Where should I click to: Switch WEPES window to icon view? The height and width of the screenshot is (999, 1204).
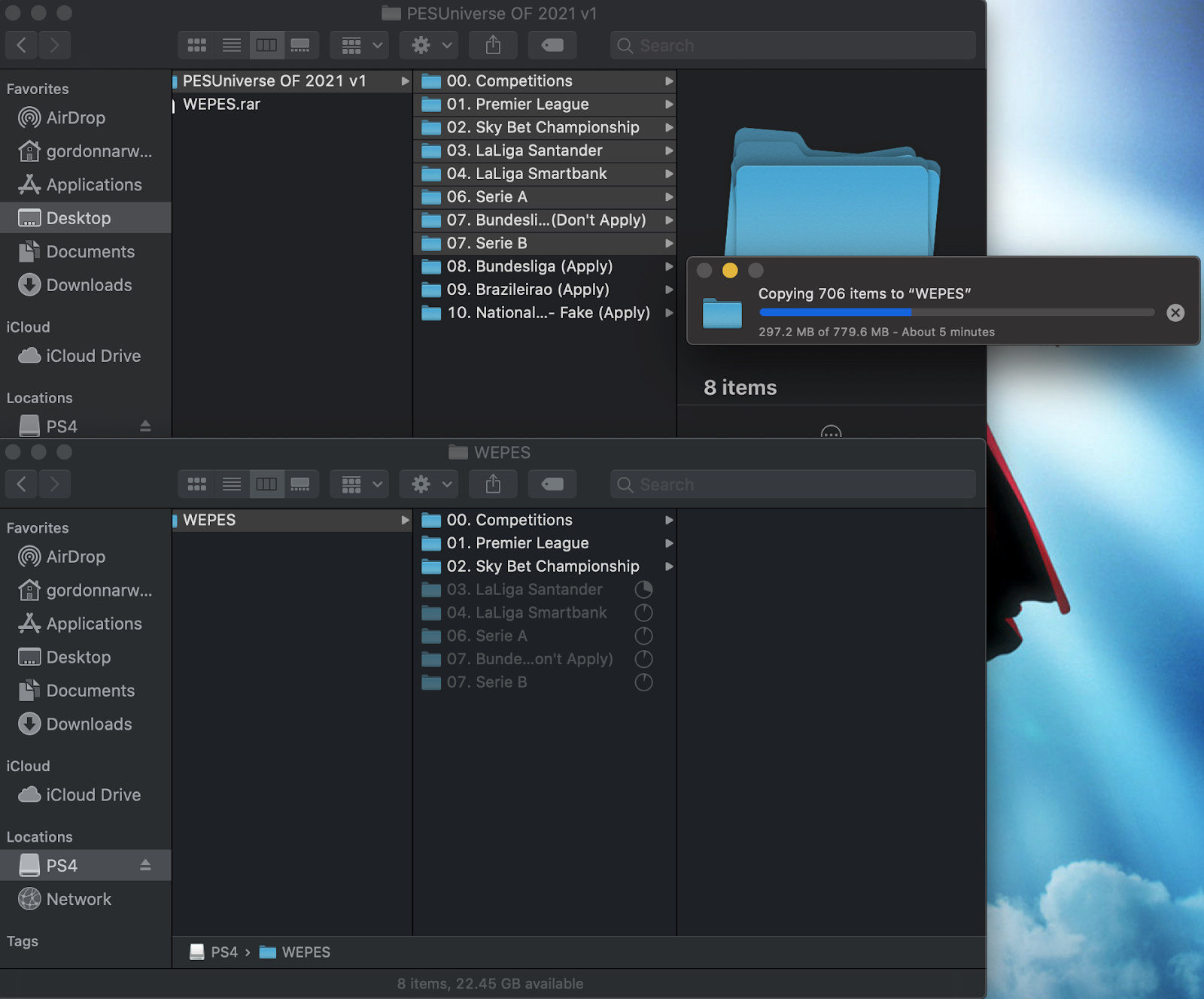click(196, 484)
